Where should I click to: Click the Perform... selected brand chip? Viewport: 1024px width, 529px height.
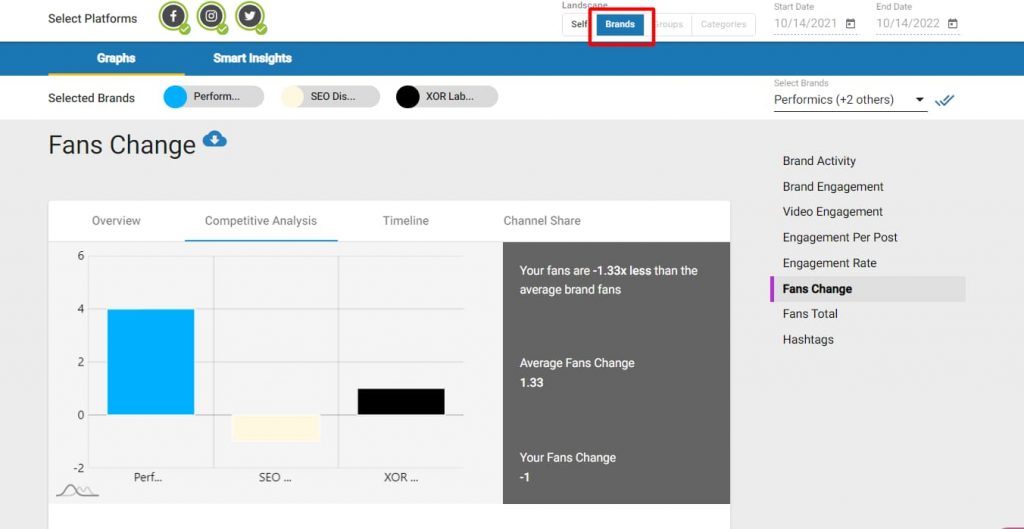tap(214, 97)
